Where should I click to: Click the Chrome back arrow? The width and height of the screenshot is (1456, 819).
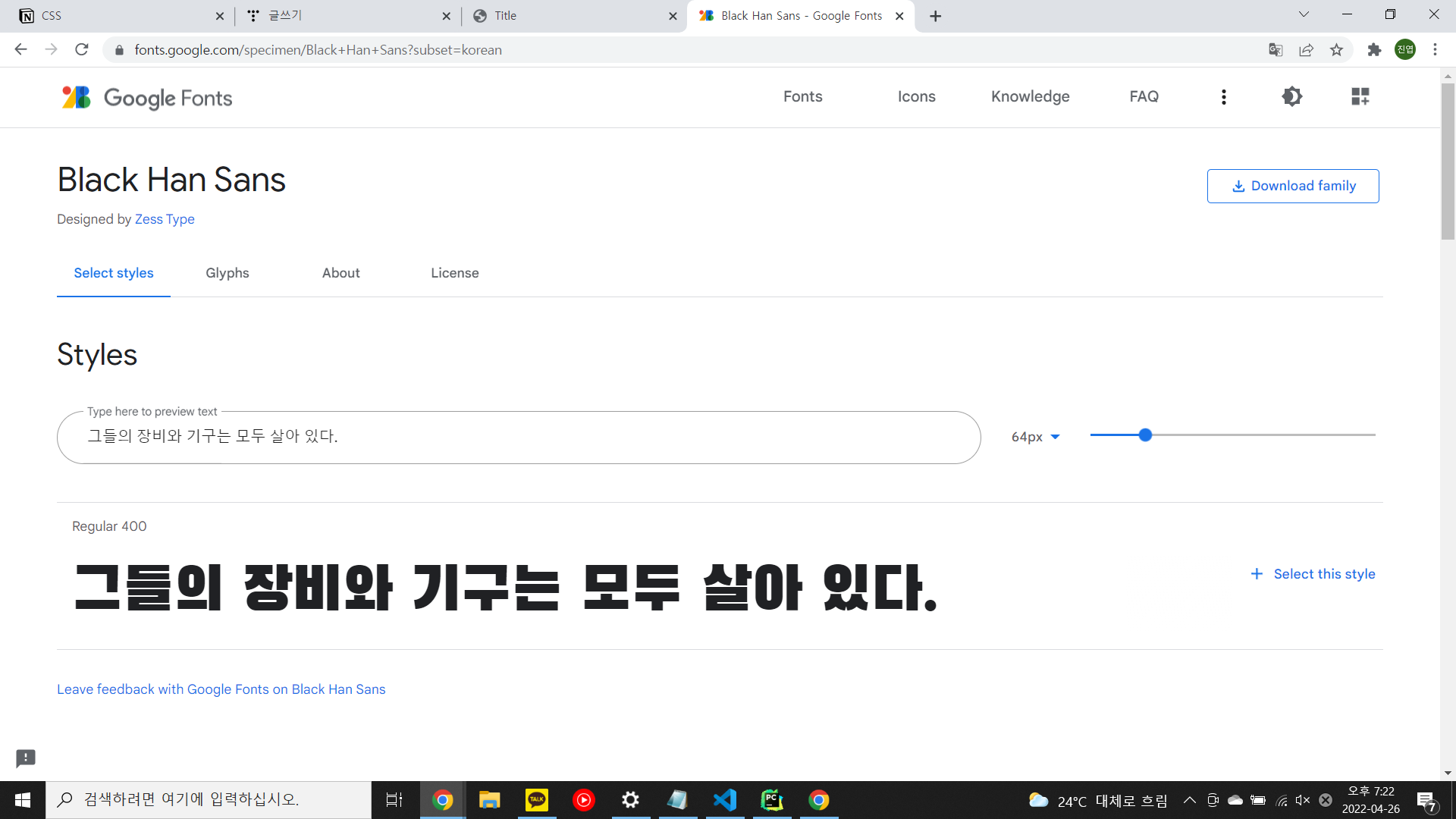click(20, 49)
